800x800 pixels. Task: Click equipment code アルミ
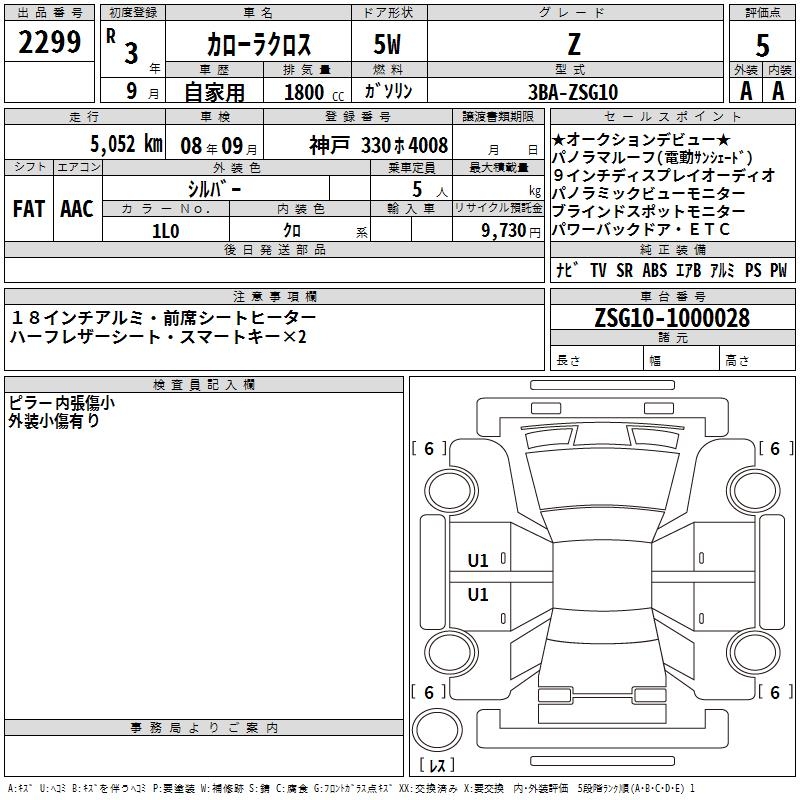[722, 270]
